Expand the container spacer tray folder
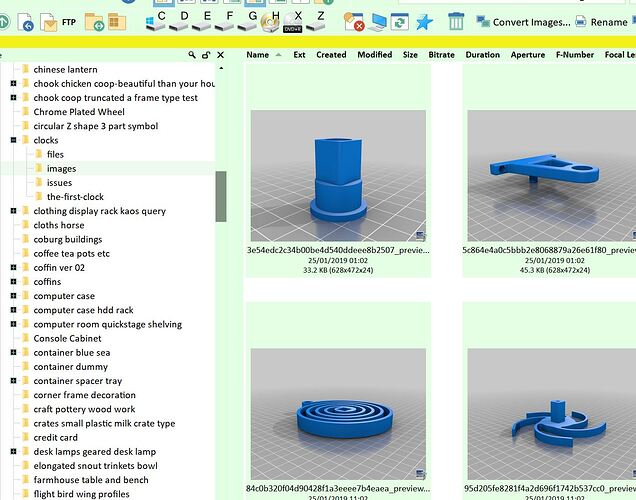 [x=13, y=380]
